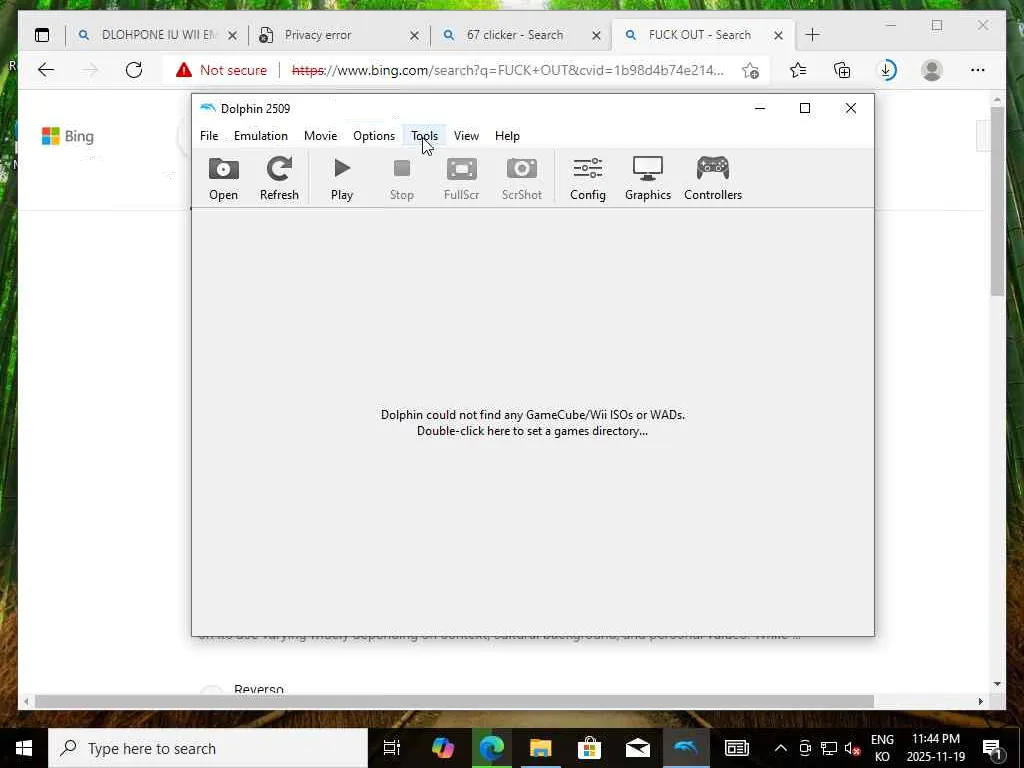This screenshot has height=768, width=1024.
Task: Open the Emulation menu
Action: click(x=261, y=136)
